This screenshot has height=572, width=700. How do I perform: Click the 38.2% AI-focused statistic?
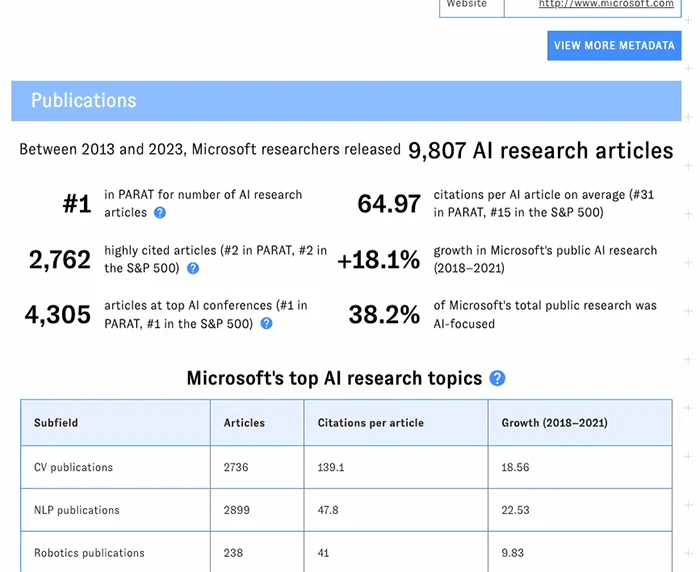pos(384,315)
